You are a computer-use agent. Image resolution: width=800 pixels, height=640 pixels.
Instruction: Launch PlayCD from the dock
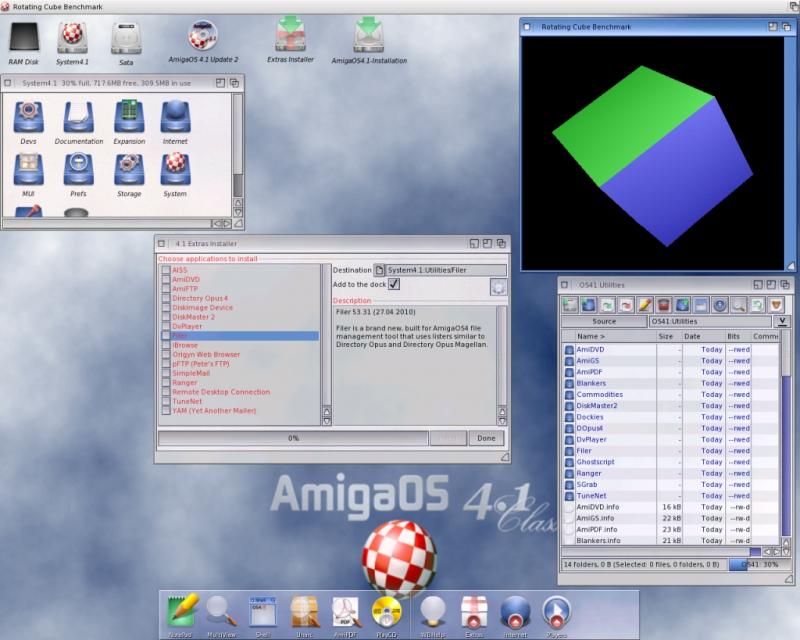coord(387,612)
